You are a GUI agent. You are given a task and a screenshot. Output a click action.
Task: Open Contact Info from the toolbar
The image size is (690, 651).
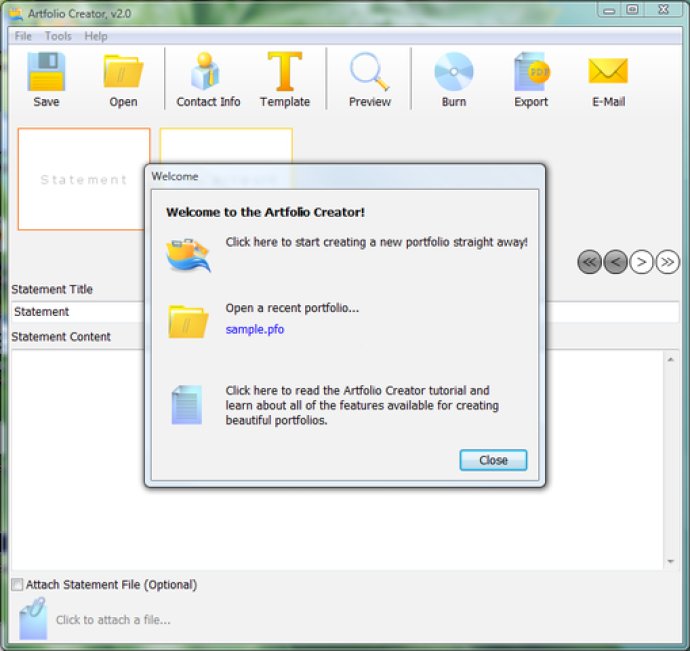(x=206, y=71)
